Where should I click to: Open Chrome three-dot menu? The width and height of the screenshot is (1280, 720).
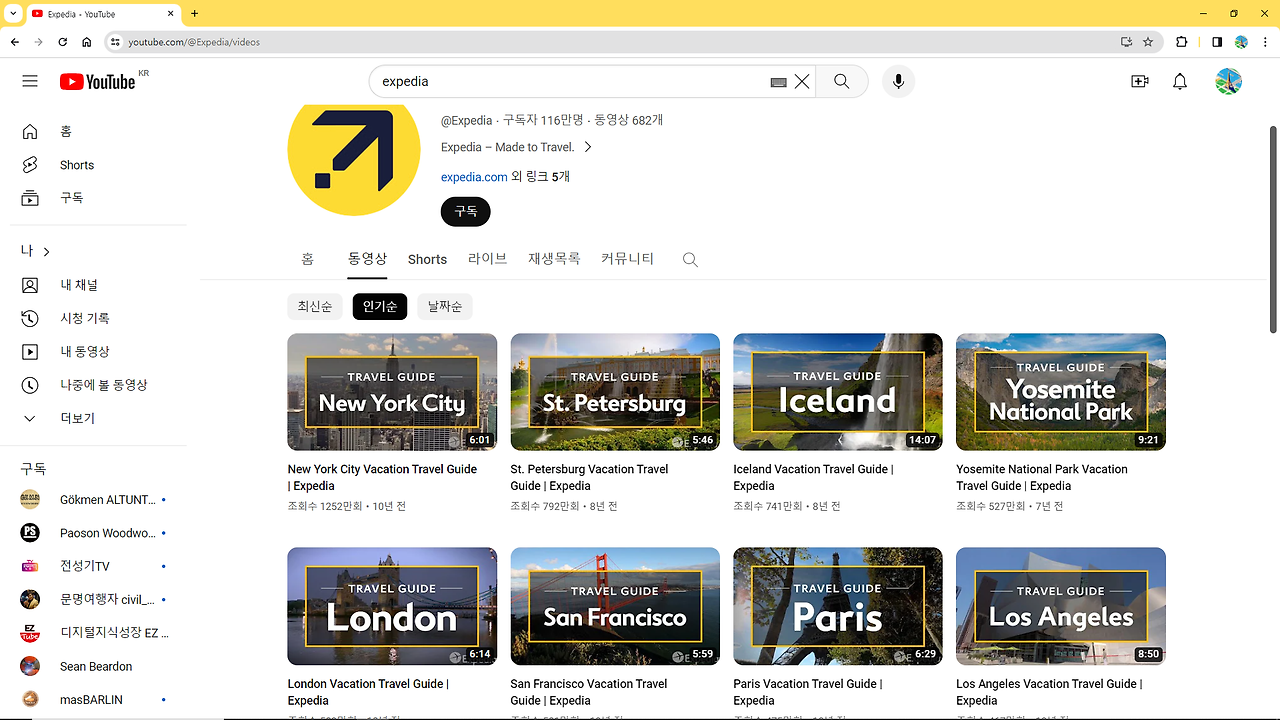pos(1265,42)
